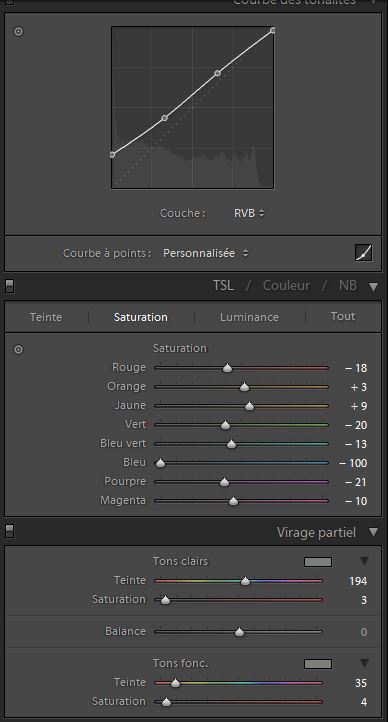
Task: Click the Rouge value field showing -18
Action: [356, 368]
